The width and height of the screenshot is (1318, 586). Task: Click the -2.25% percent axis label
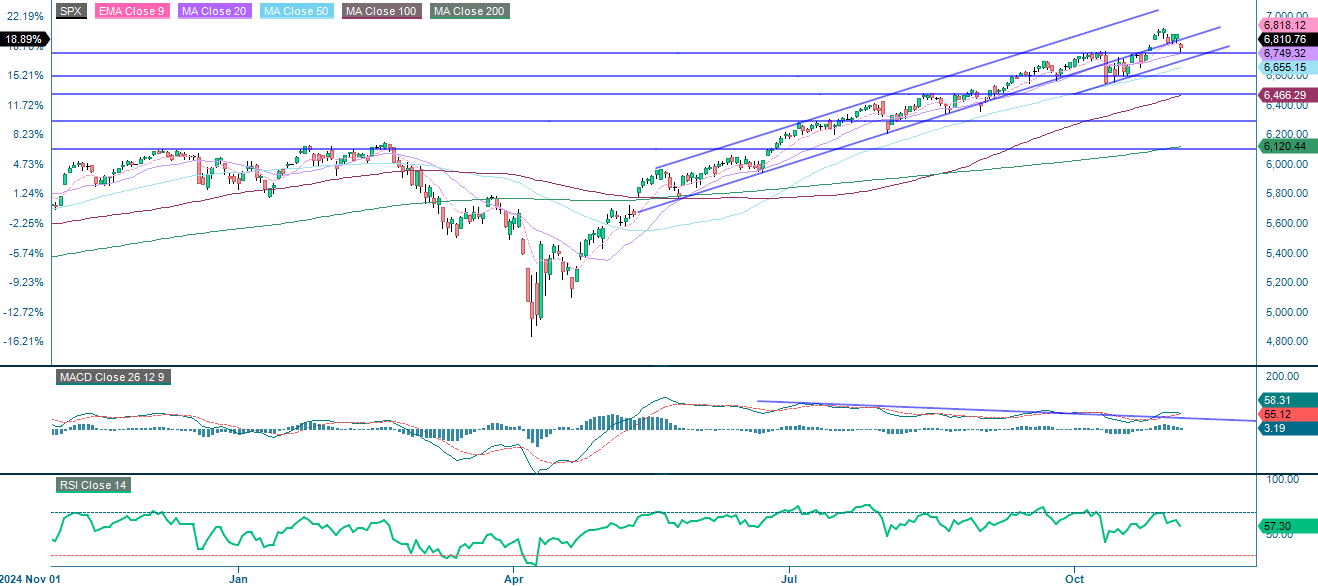click(25, 223)
